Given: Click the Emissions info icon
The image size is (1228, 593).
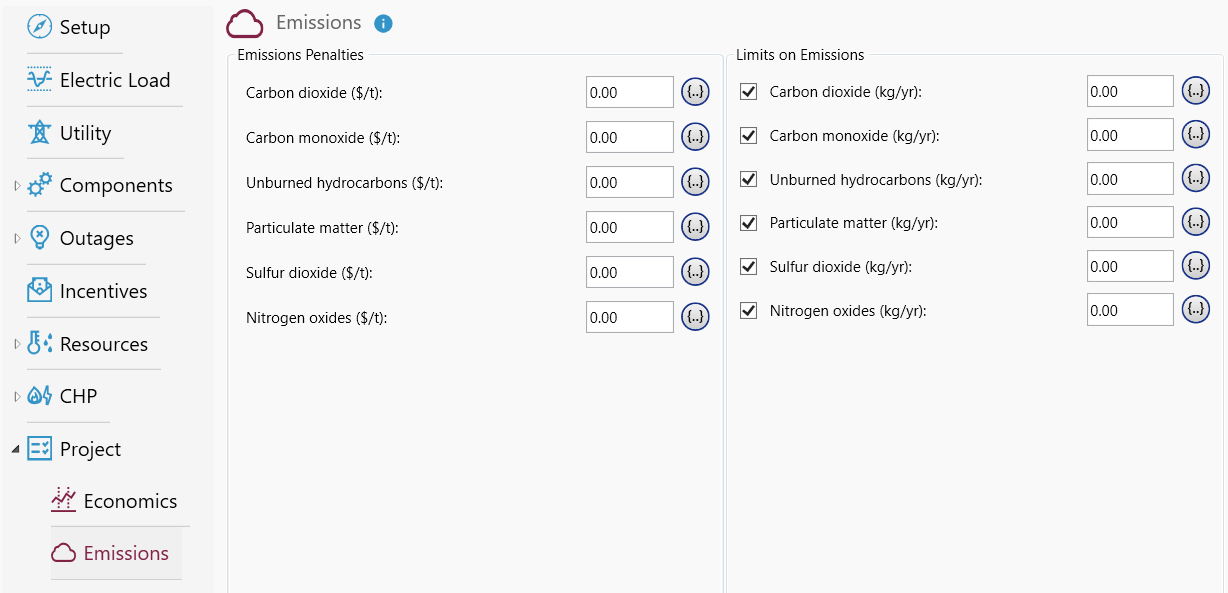Looking at the screenshot, I should coord(383,24).
